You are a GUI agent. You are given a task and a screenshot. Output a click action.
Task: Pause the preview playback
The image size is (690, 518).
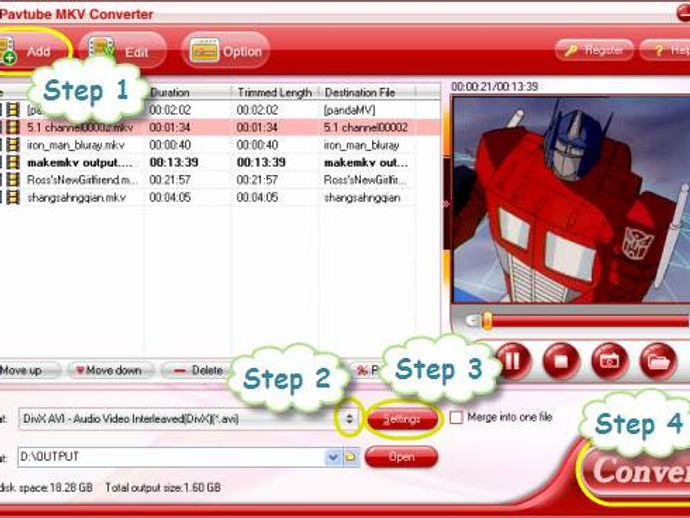(513, 361)
